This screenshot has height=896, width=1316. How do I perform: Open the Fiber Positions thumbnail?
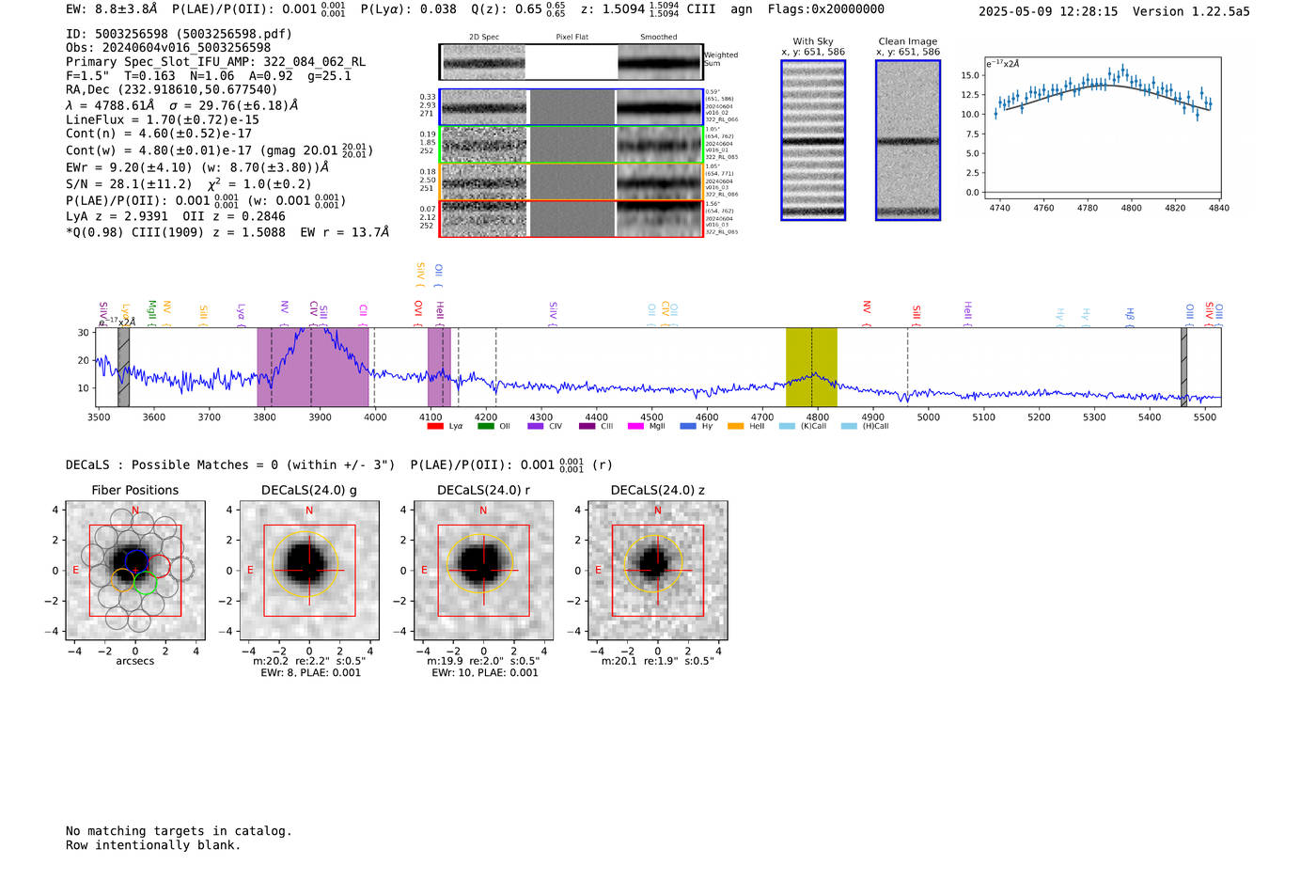135,571
